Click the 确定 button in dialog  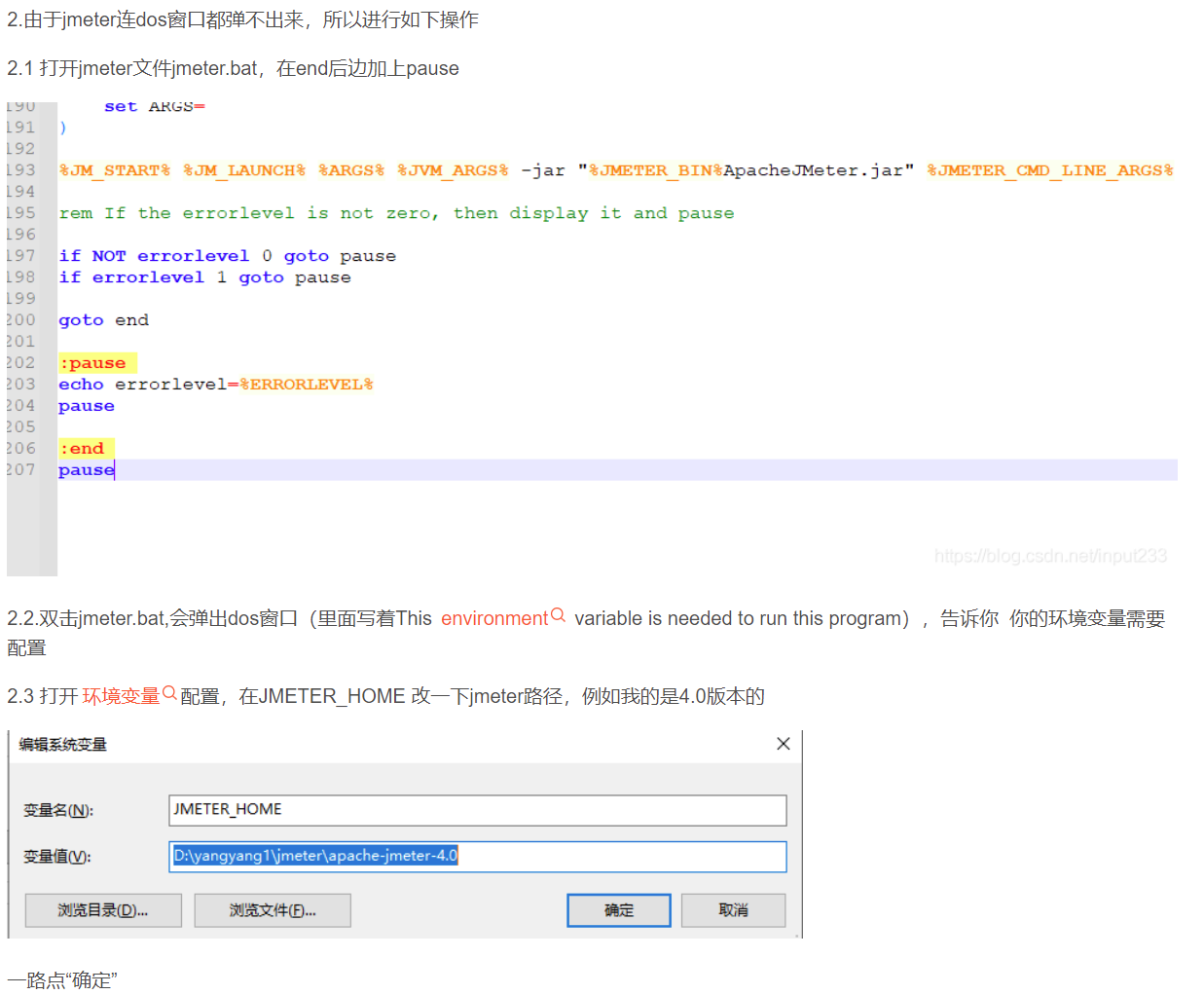pos(619,910)
